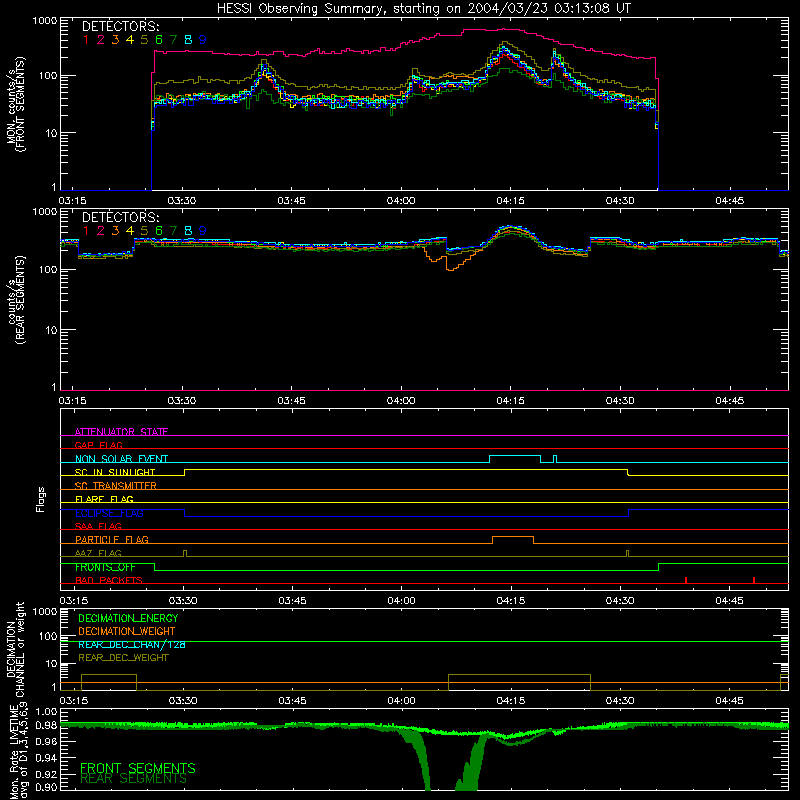Click 03:15 tick on front segments time axis
Viewport: 800px width, 800px height.
tap(72, 201)
